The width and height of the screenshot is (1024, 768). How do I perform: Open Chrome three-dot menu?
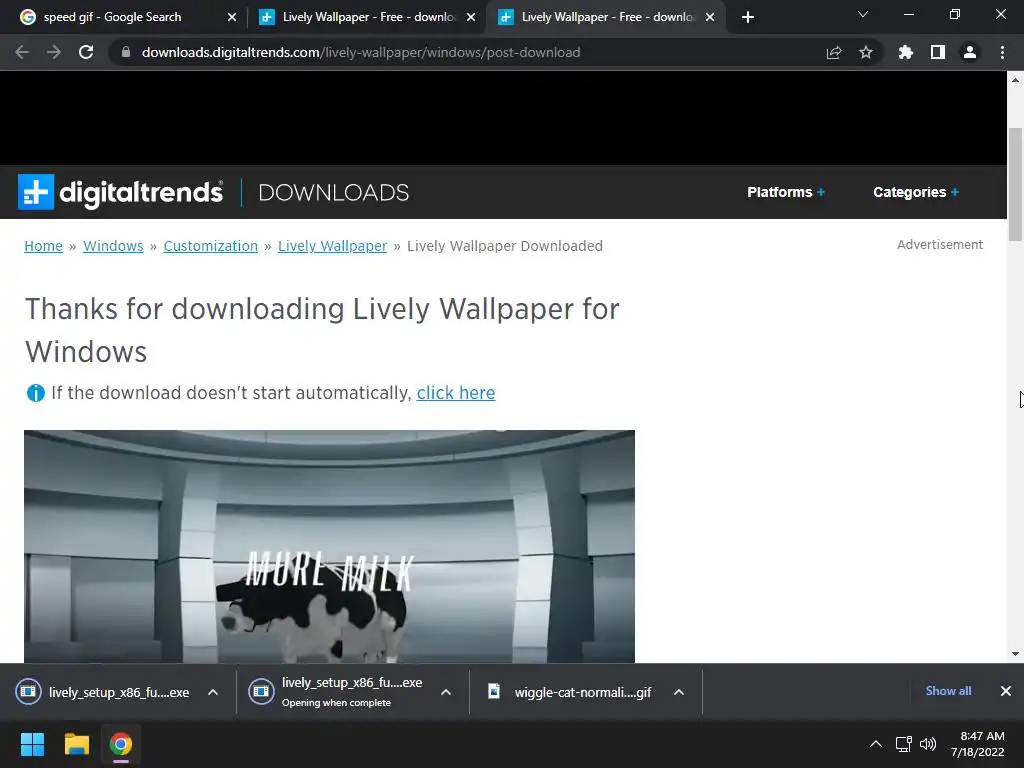pos(1002,52)
